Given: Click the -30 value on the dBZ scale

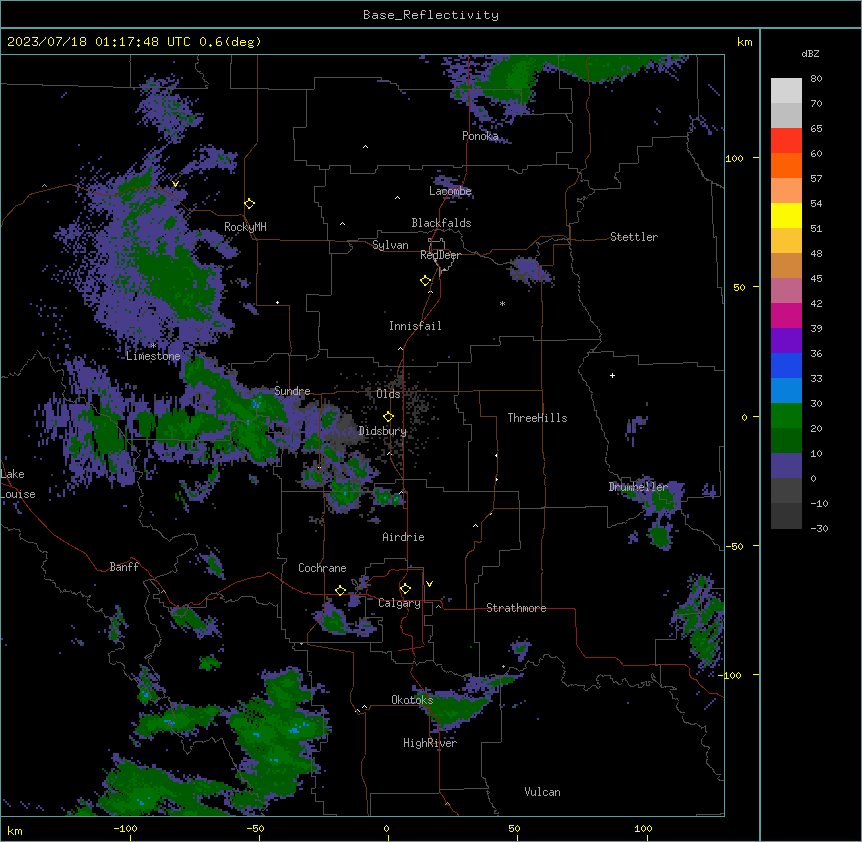Looking at the screenshot, I should pos(819,528).
